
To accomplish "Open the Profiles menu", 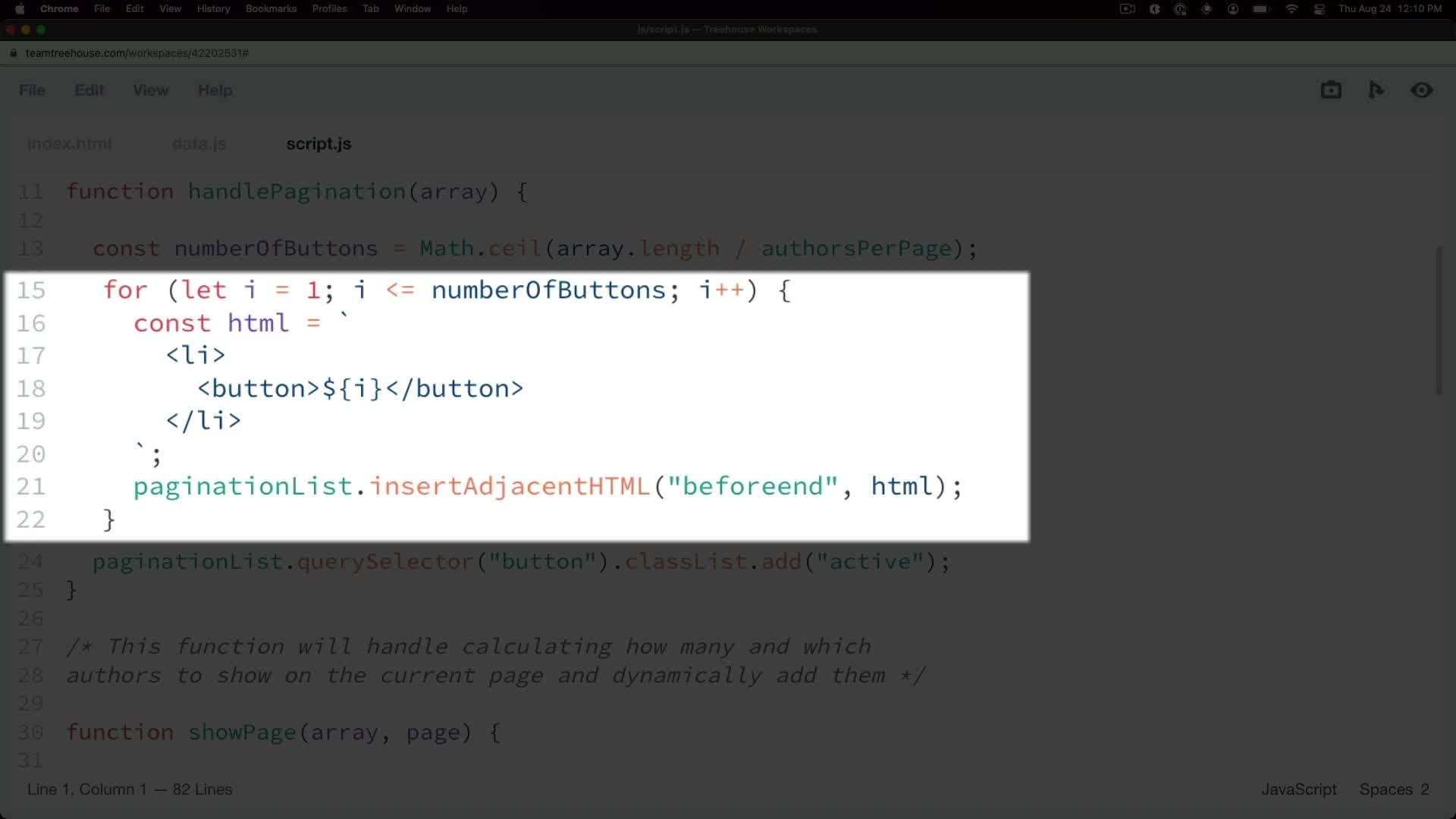I will click(330, 9).
